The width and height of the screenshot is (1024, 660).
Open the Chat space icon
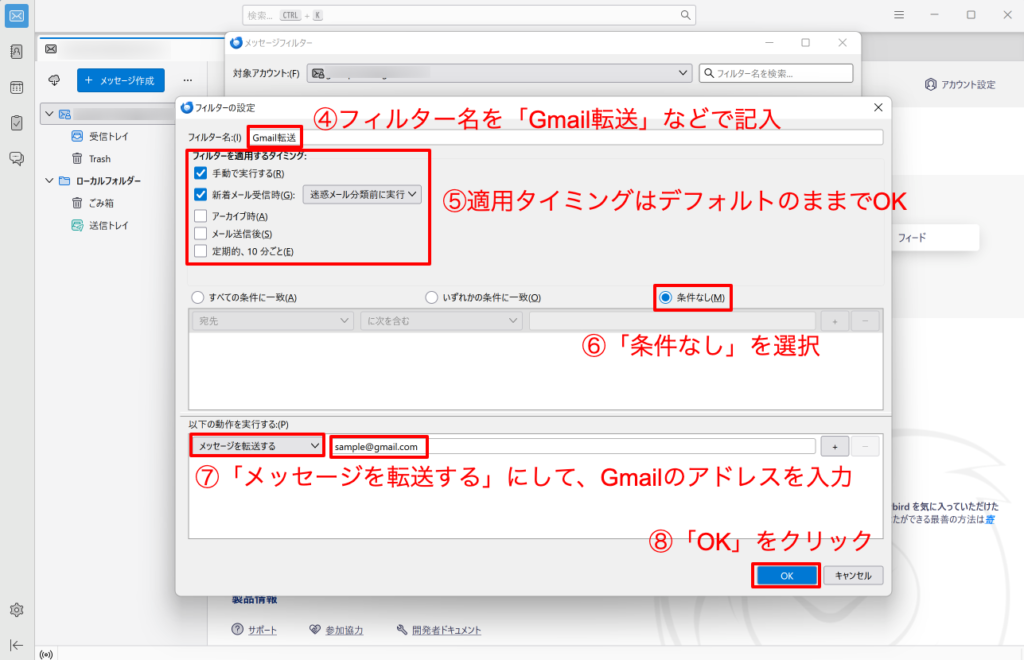(x=16, y=158)
